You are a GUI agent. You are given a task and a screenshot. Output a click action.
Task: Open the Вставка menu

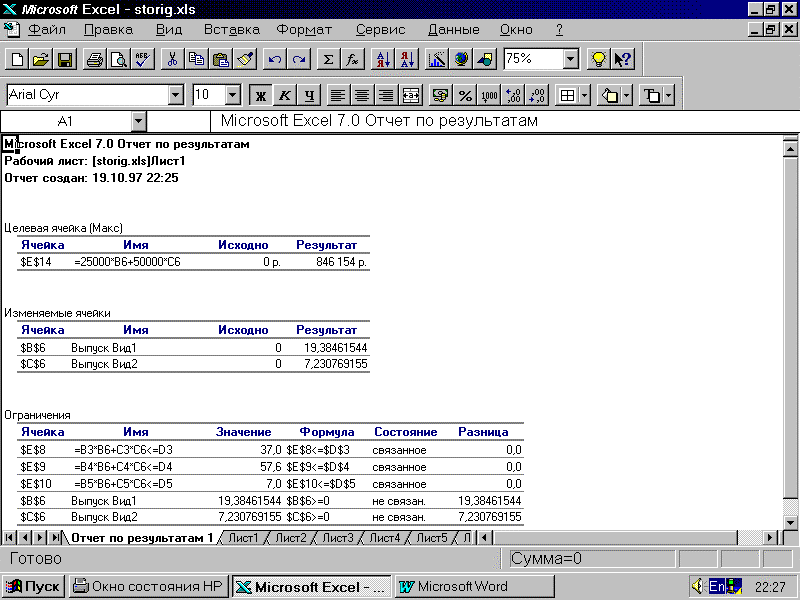click(232, 30)
